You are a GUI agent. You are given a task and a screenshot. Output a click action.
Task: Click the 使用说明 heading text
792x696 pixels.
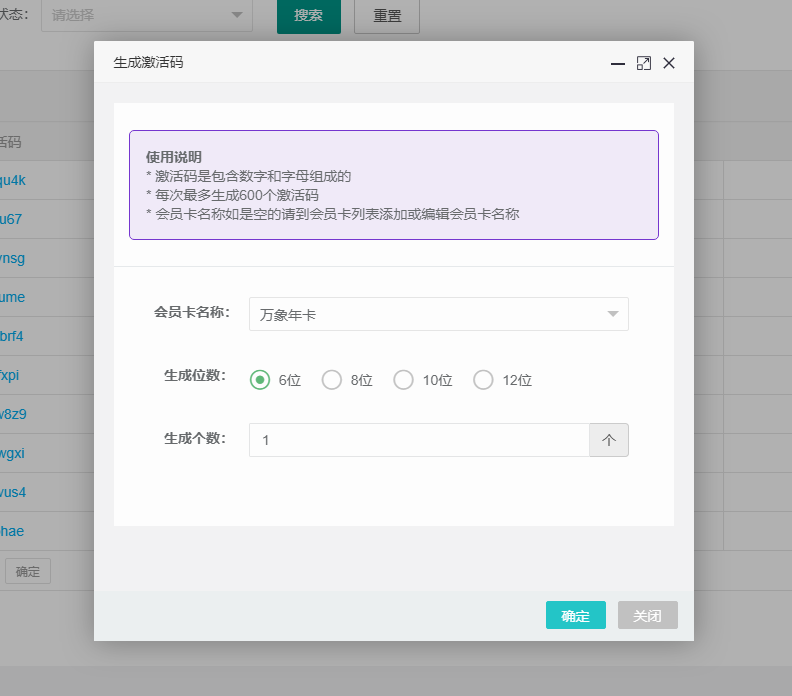pyautogui.click(x=174, y=157)
